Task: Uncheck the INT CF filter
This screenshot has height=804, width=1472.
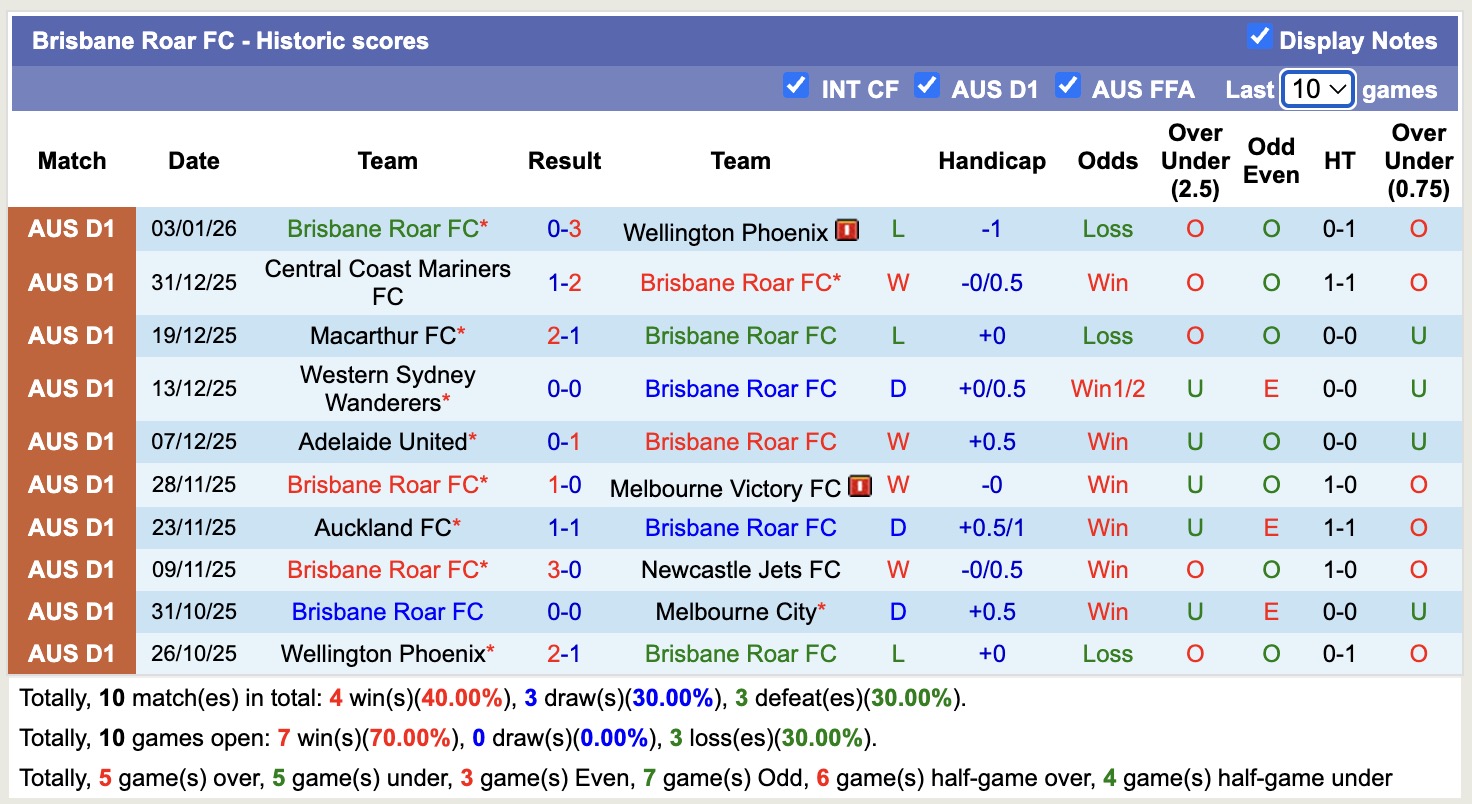Action: 796,87
